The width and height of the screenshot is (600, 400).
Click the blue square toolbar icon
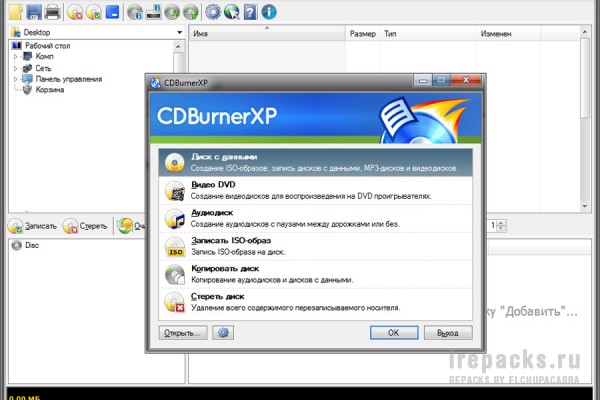click(112, 12)
